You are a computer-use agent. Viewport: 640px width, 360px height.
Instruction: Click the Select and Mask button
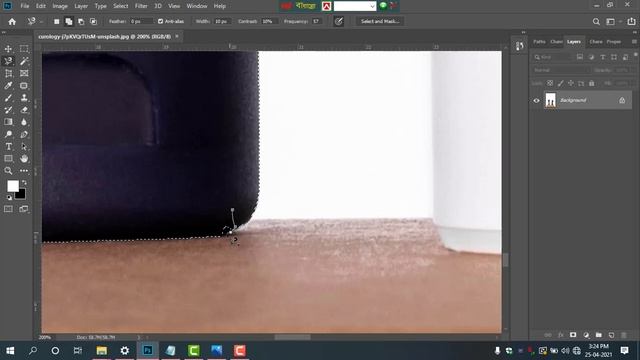click(x=380, y=21)
